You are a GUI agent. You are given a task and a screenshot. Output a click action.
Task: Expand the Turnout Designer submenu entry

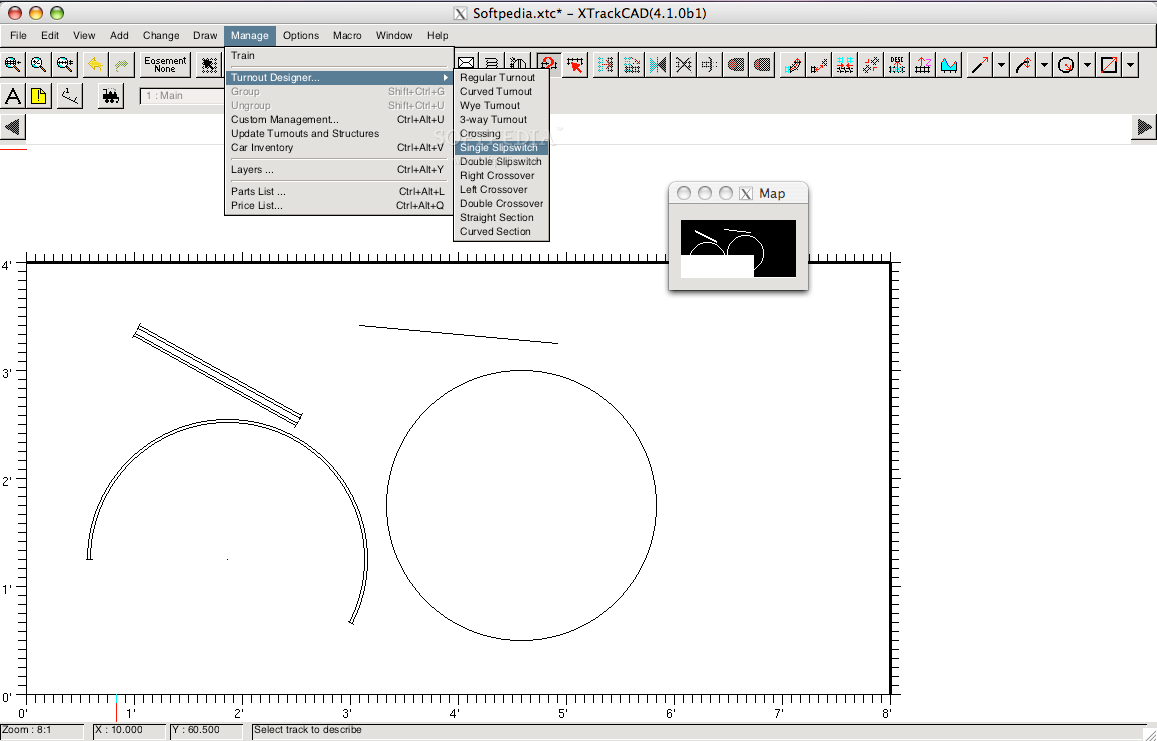[339, 77]
